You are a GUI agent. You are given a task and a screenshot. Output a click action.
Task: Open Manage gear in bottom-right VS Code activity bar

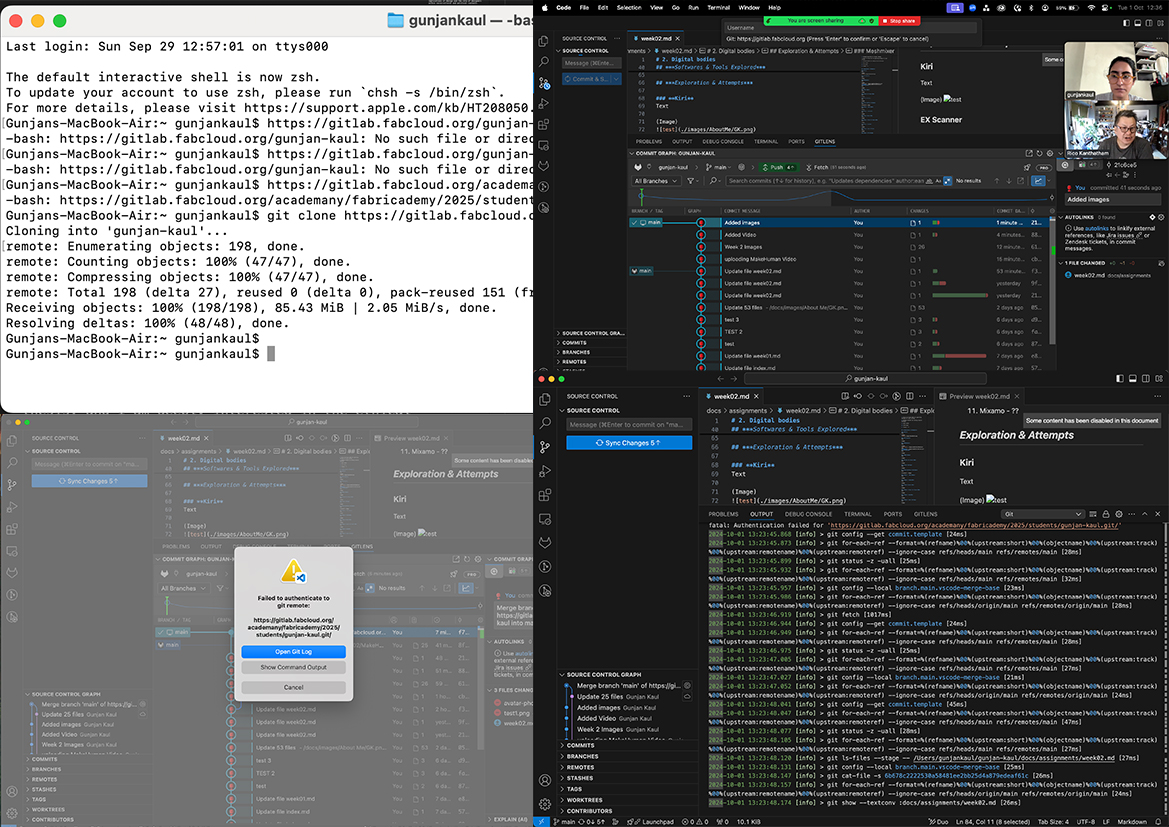pos(545,804)
